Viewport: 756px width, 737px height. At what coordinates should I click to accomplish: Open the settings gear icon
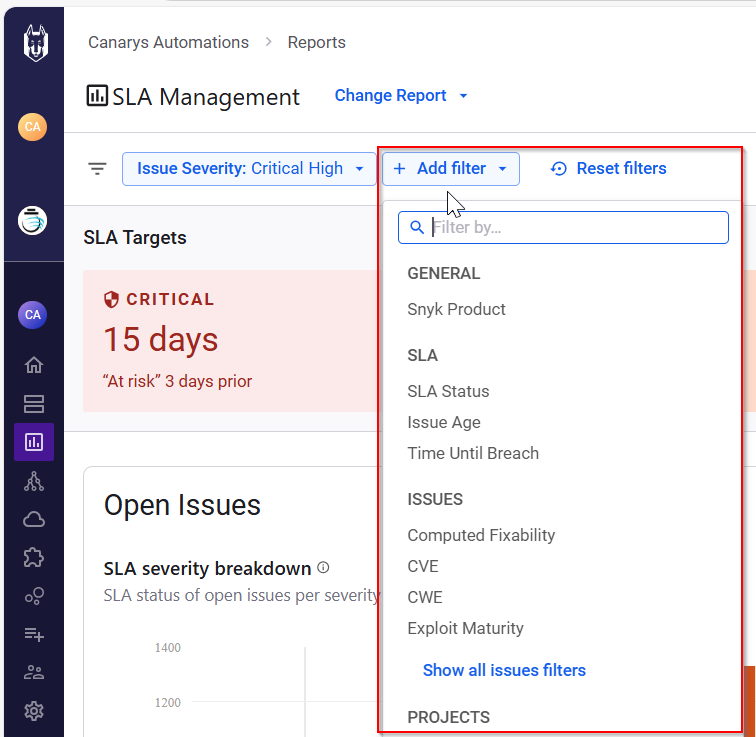click(34, 711)
